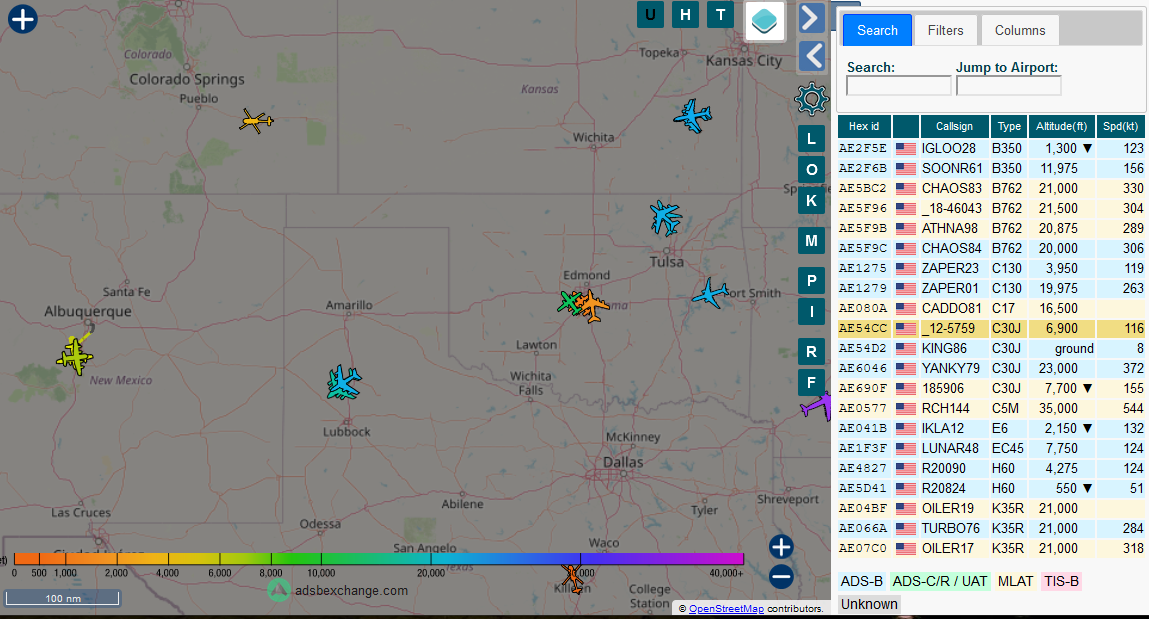This screenshot has width=1149, height=619.
Task: Sort table by Hex id column
Action: [x=864, y=126]
